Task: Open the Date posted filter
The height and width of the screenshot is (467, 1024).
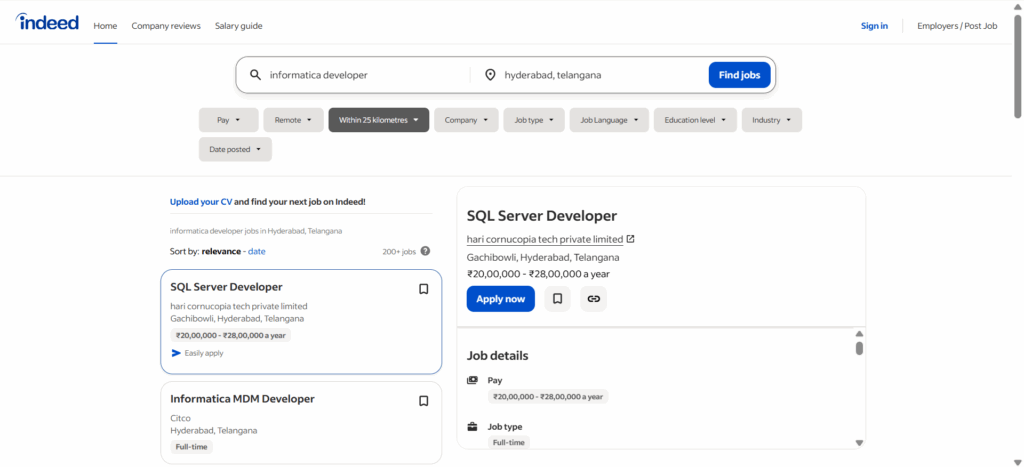Action: [235, 149]
